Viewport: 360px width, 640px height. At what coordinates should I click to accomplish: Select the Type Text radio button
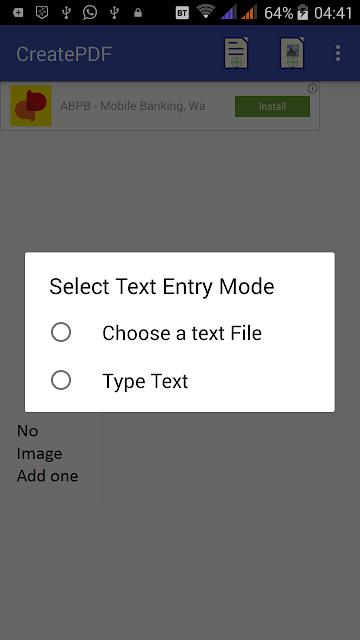61,380
